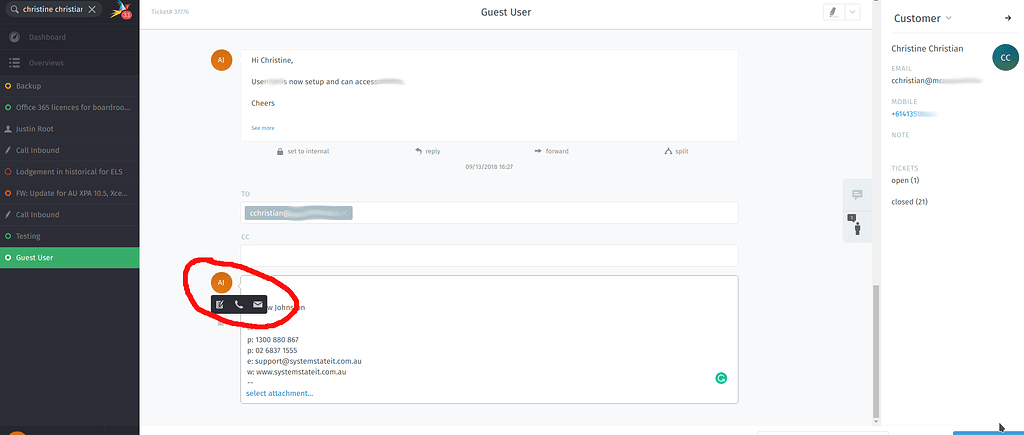This screenshot has width=1024, height=435.
Task: Click the support@systemstateit.com.au signature line
Action: pos(304,361)
